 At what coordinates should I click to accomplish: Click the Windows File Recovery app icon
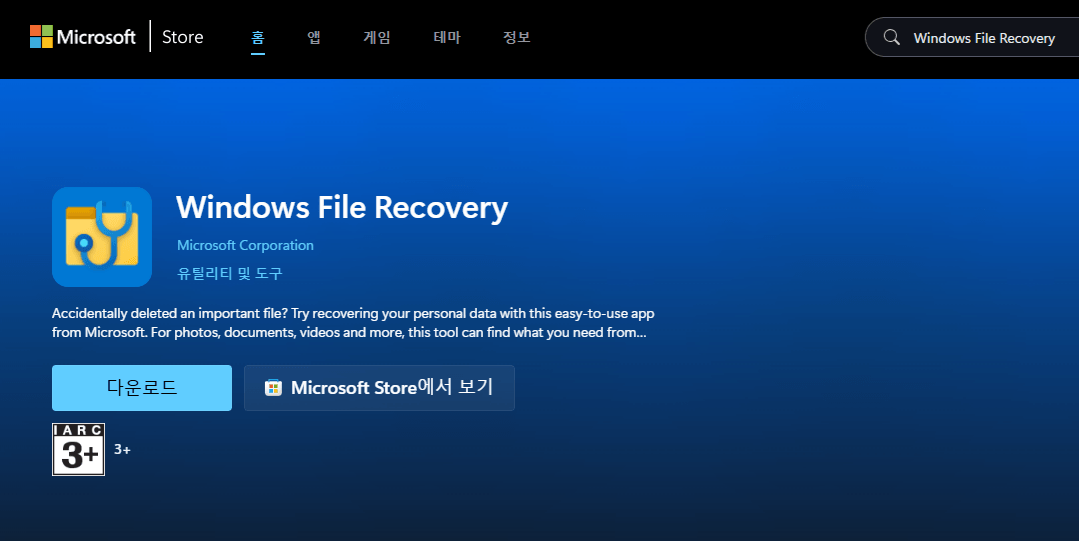(x=102, y=237)
